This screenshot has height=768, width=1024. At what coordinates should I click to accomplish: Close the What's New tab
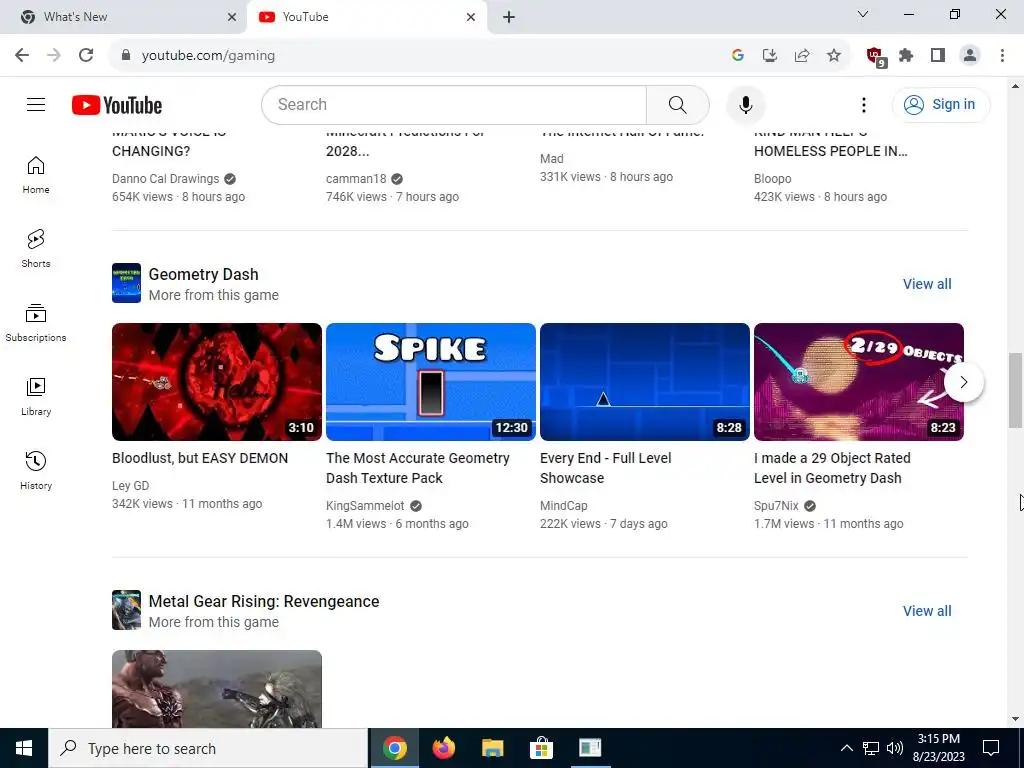coord(232,17)
